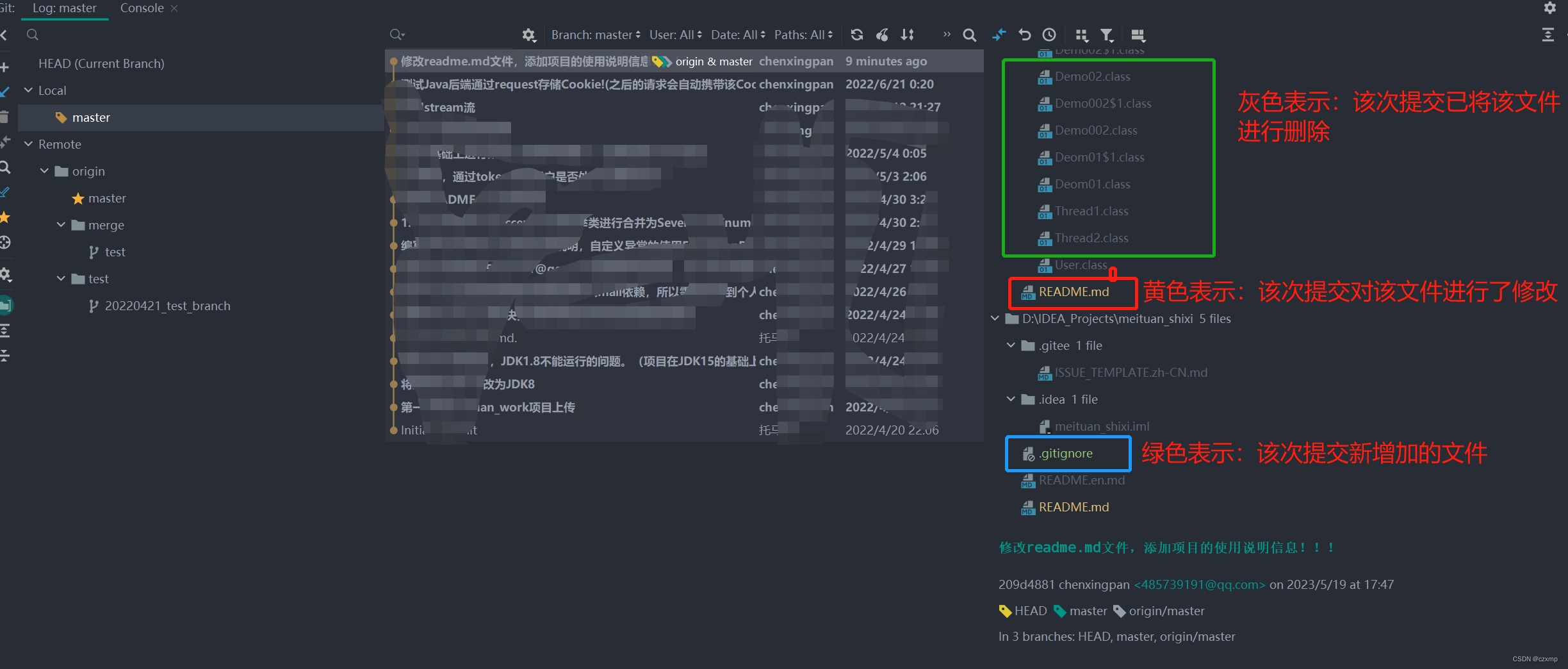Screen dimensions: 1568x669
Task: Open the Group By dropdown icon
Action: pos(1081,35)
